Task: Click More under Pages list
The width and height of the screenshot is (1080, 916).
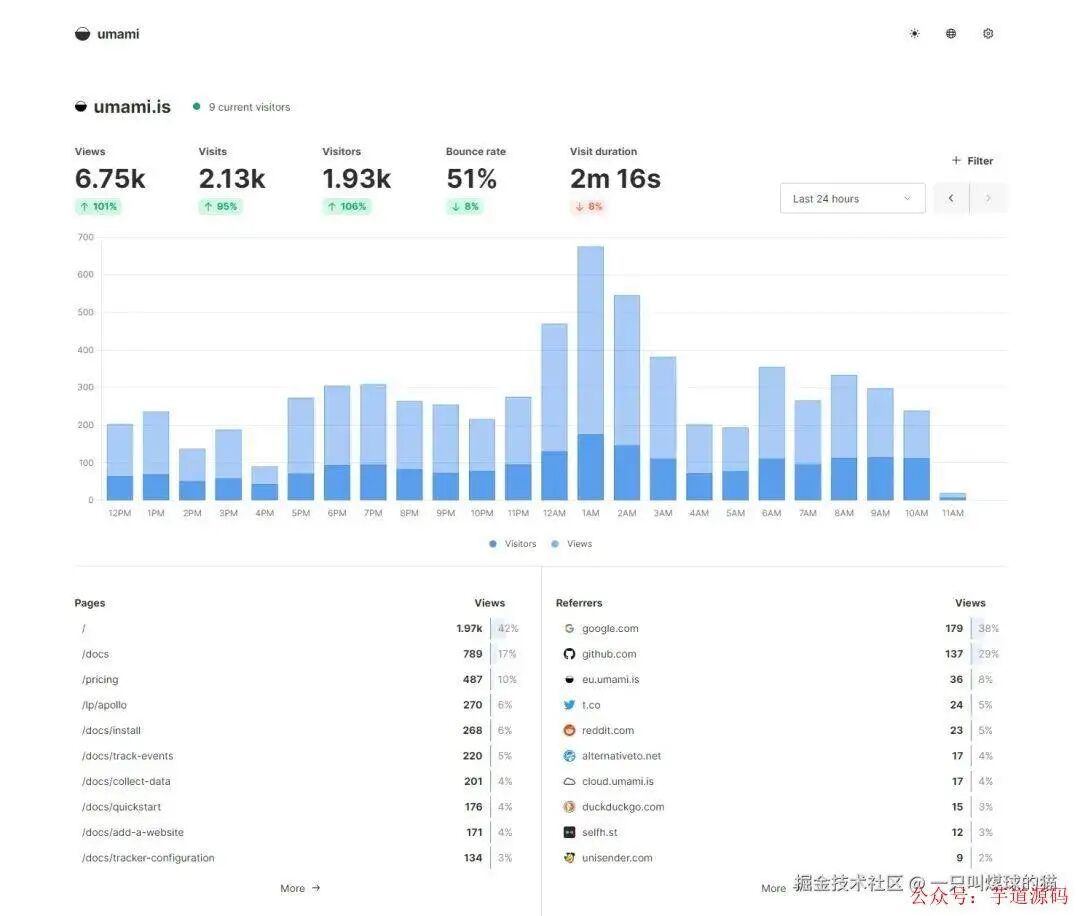Action: (x=300, y=888)
